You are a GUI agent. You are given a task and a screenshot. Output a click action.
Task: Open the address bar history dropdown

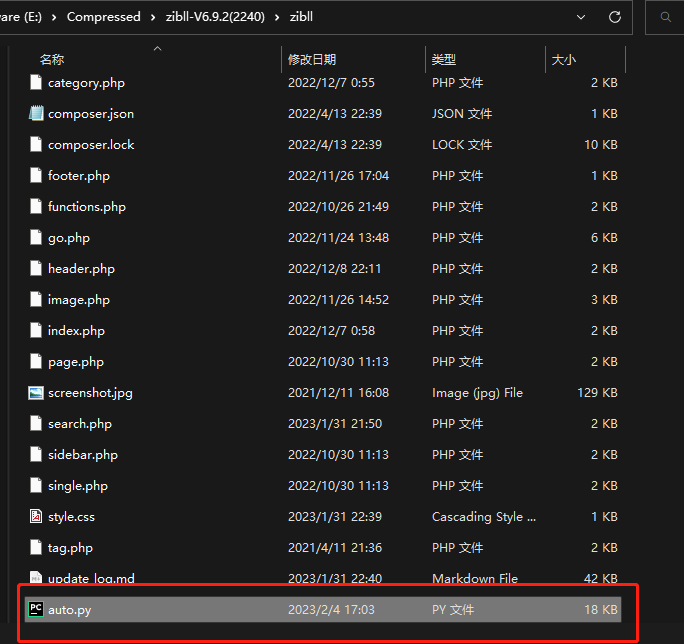click(x=582, y=17)
